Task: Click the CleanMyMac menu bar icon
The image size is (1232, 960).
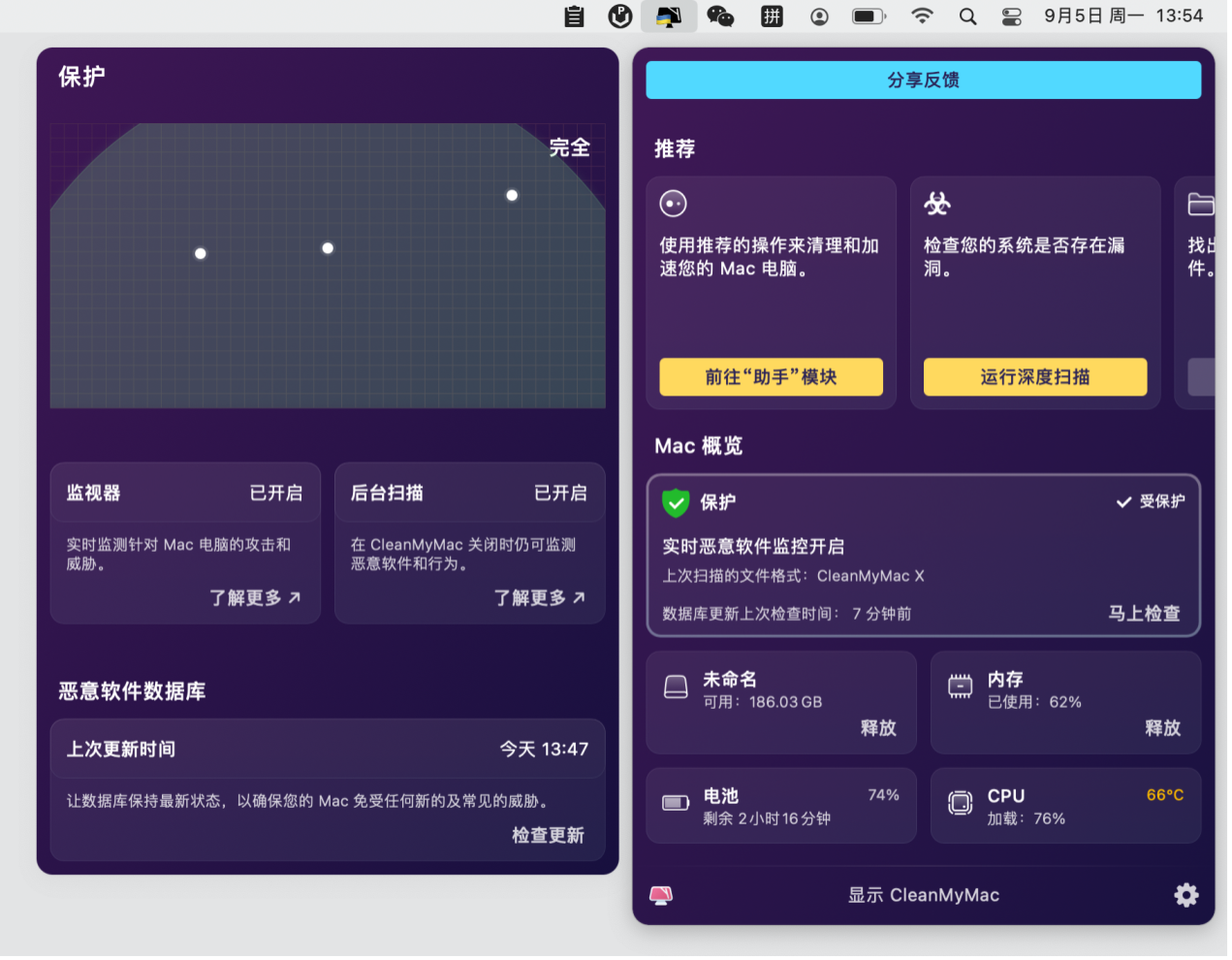Action: click(669, 16)
